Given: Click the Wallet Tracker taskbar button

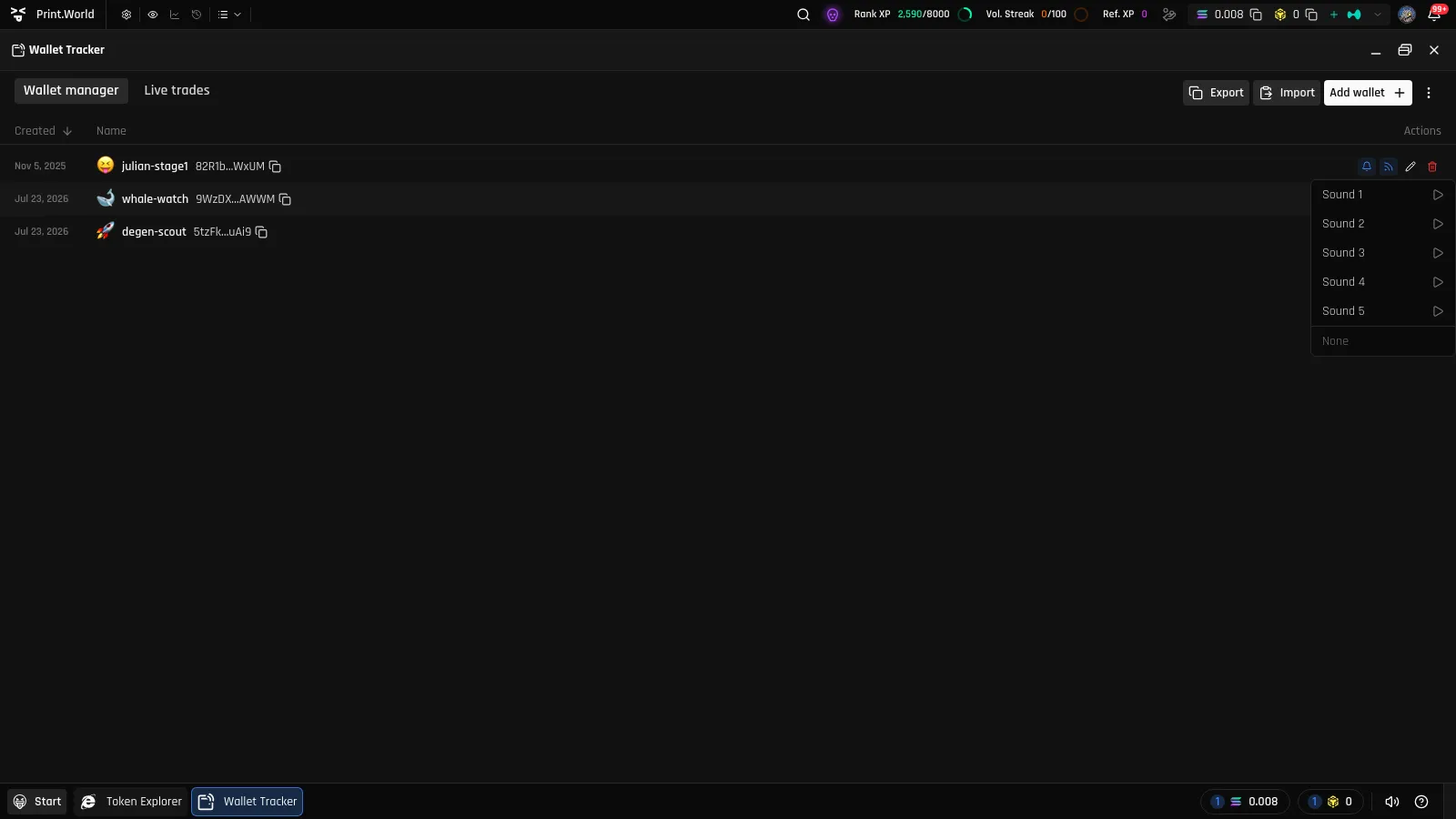Looking at the screenshot, I should [247, 802].
